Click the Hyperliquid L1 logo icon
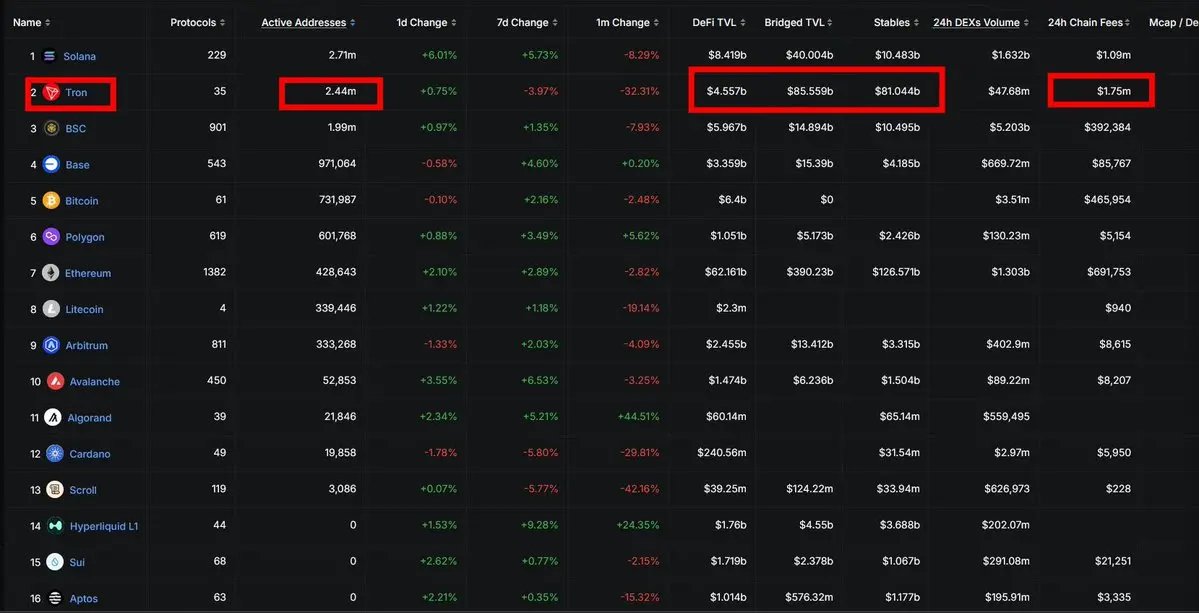Viewport: 1199px width, 613px height. [55, 526]
